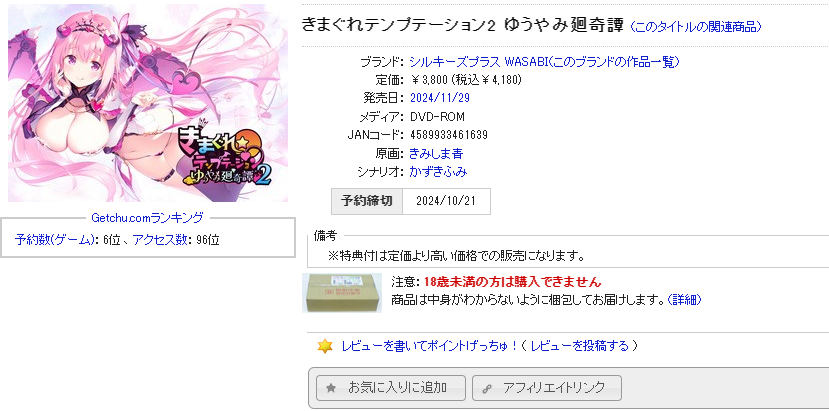The height and width of the screenshot is (411, 829).
Task: Open このタイトルの関連商品 link
Action: pyautogui.click(x=697, y=27)
